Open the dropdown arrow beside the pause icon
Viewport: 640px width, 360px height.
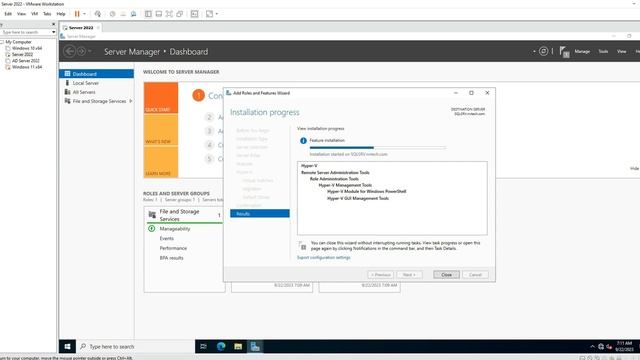click(84, 14)
